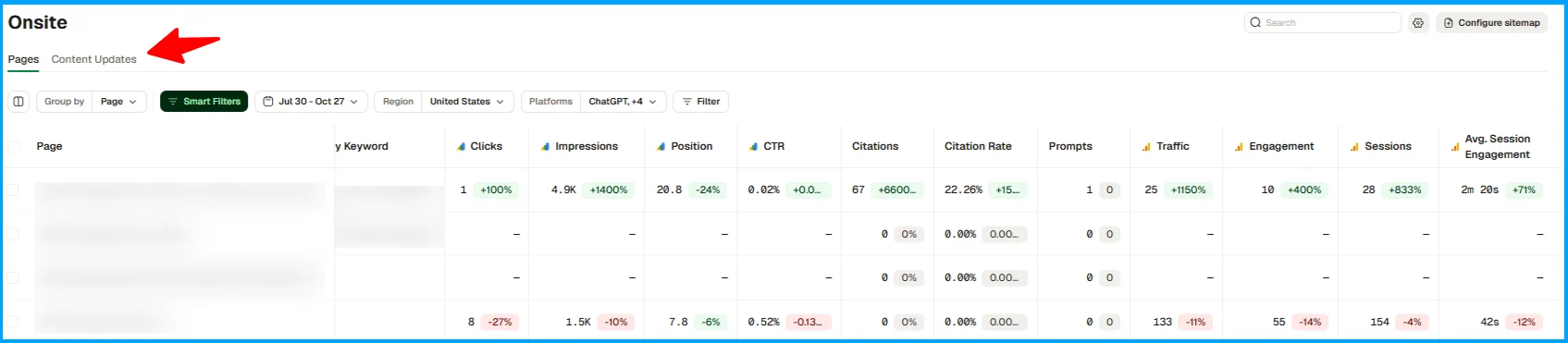Sort by the Prompts column header

(x=1070, y=146)
